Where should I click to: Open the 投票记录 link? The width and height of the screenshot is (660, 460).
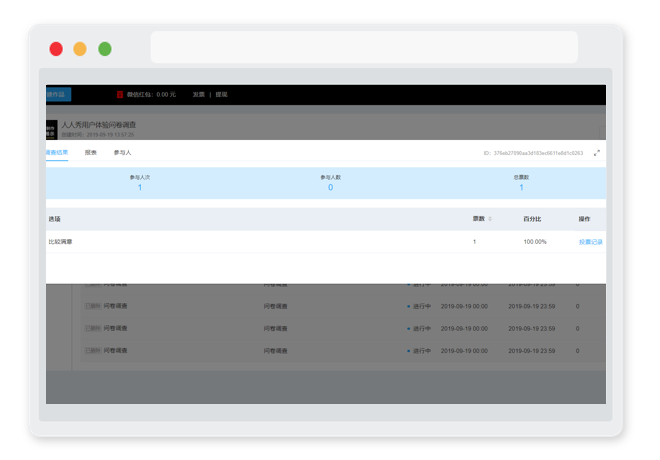point(591,242)
